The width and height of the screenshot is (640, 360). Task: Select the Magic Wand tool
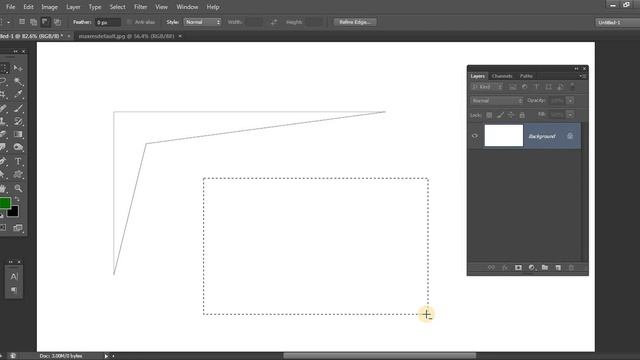click(x=18, y=81)
